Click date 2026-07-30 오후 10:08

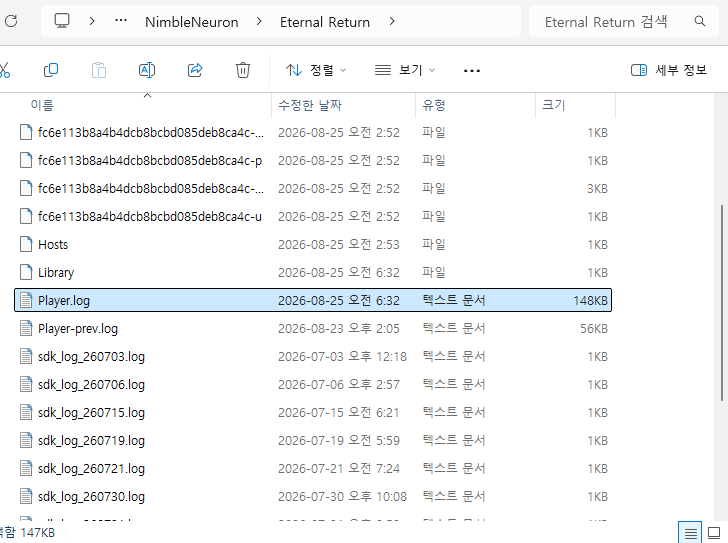point(342,497)
